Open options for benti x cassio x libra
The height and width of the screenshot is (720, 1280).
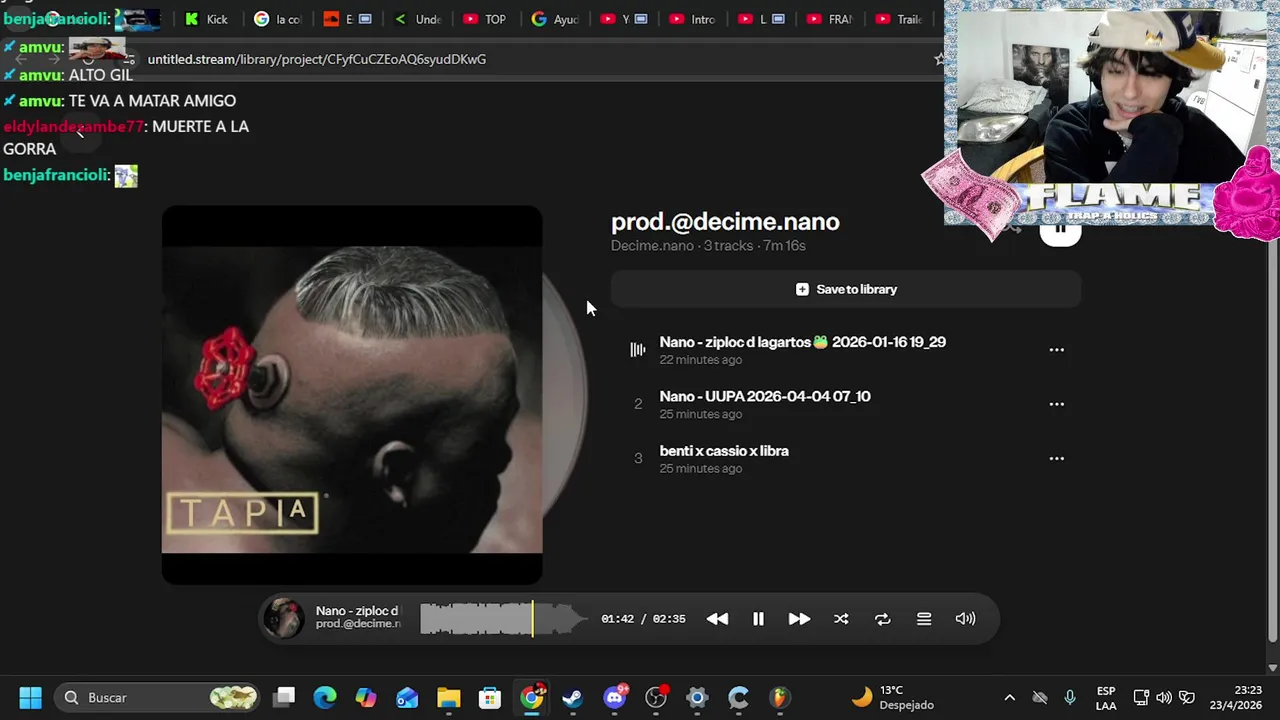coord(1056,459)
